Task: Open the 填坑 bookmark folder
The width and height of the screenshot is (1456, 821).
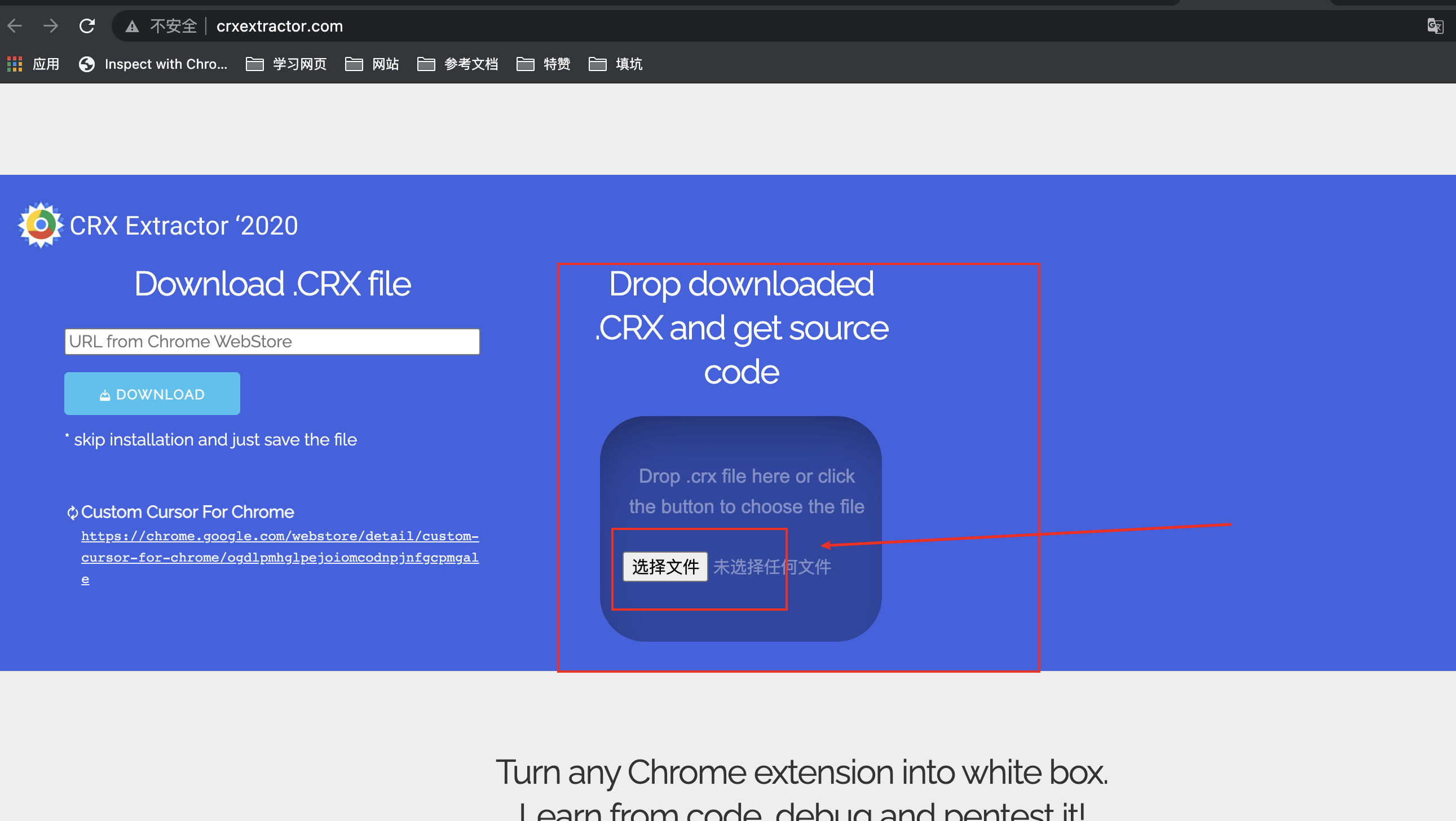Action: point(616,64)
